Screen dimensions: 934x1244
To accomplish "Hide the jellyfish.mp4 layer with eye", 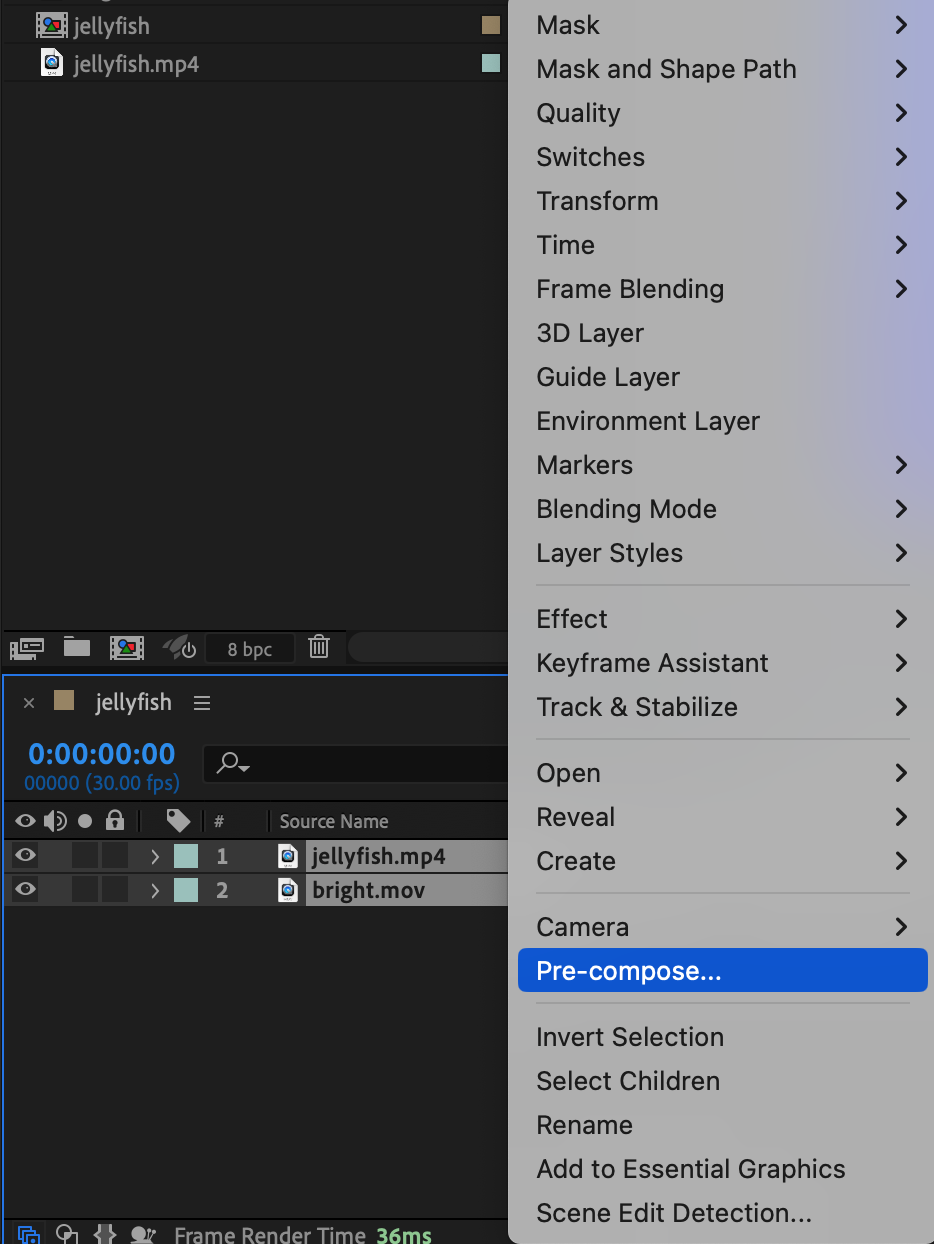I will (x=25, y=855).
